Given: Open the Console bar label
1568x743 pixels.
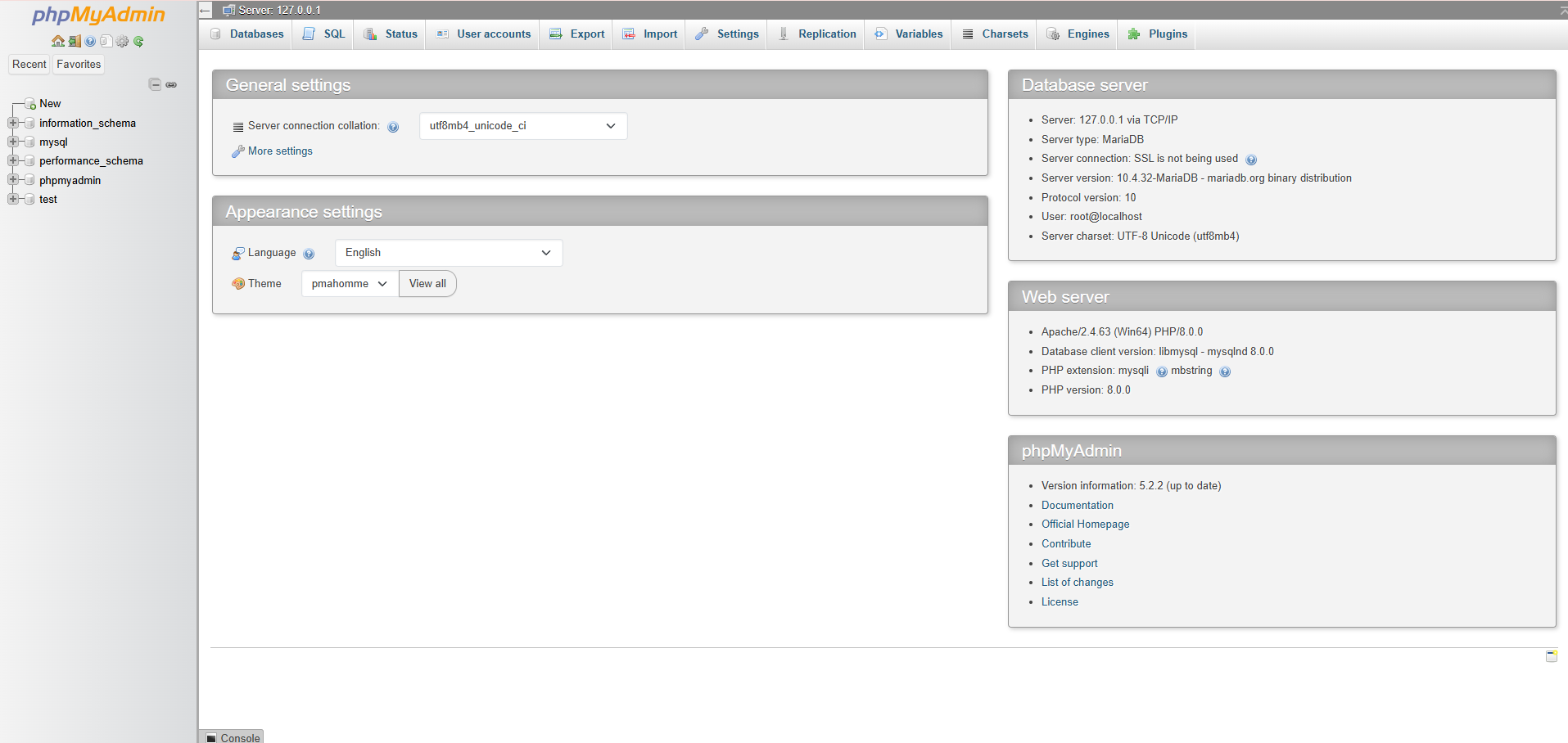Looking at the screenshot, I should coord(240,738).
